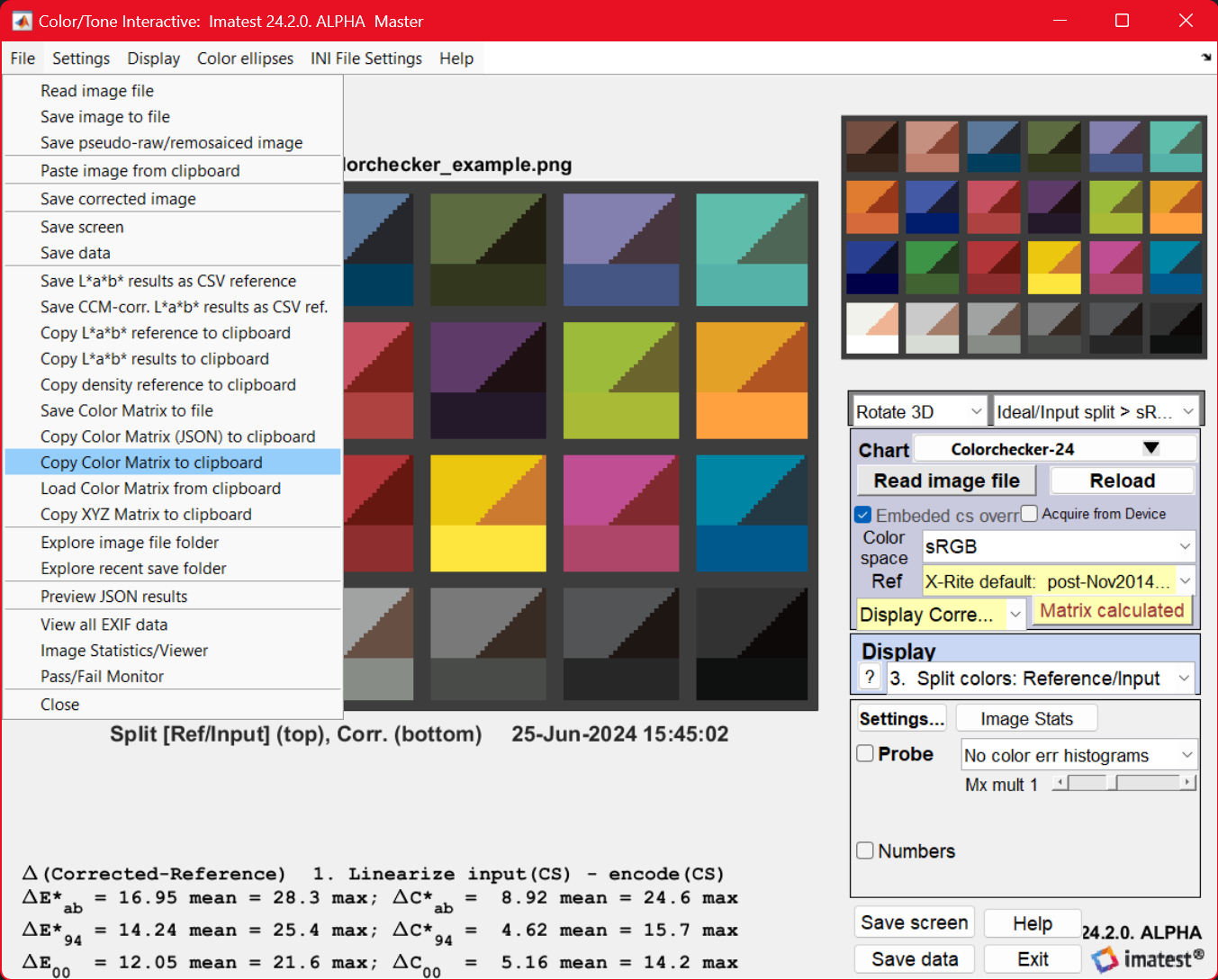The width and height of the screenshot is (1218, 980).
Task: Click the Imatest app icon in title bar
Action: click(x=22, y=21)
